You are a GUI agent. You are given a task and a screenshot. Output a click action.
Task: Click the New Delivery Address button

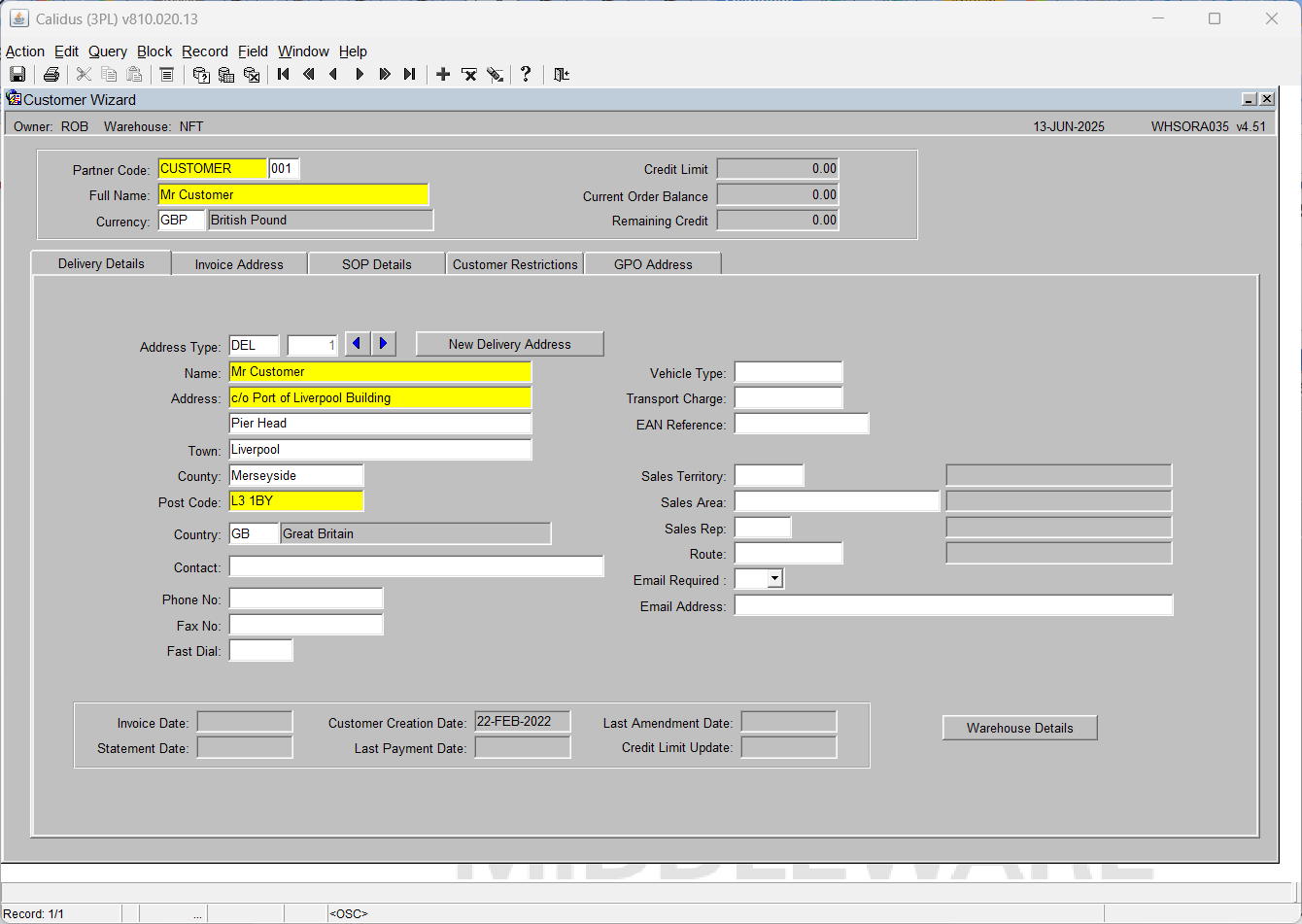[x=510, y=344]
